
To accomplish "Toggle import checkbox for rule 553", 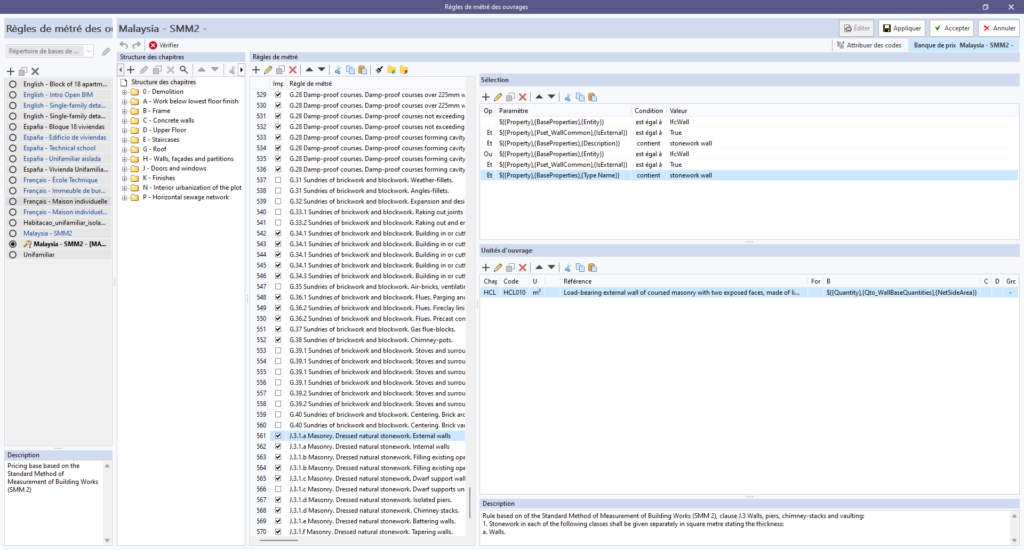I will (278, 350).
